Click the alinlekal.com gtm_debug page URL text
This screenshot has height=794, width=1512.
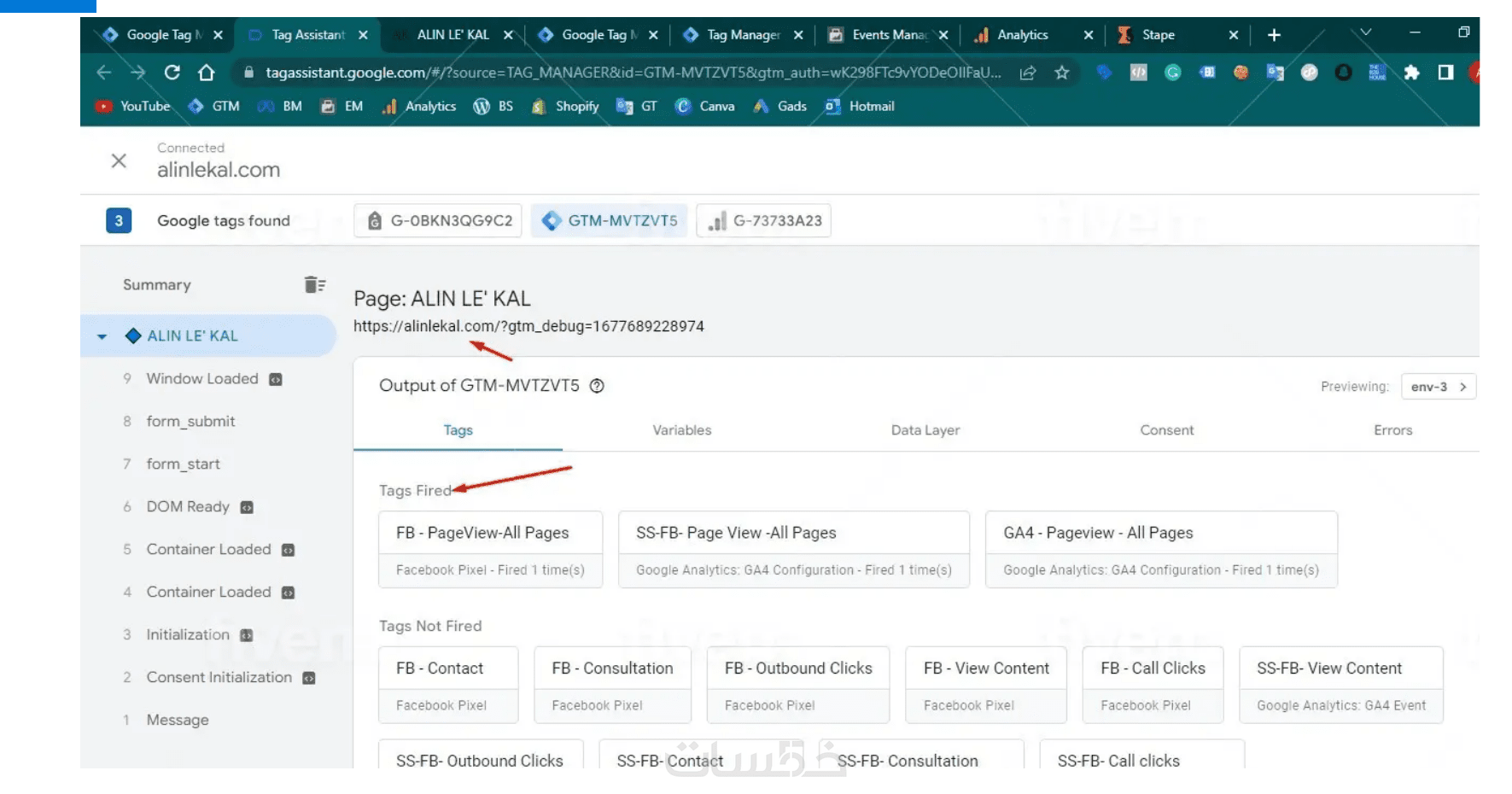(528, 326)
